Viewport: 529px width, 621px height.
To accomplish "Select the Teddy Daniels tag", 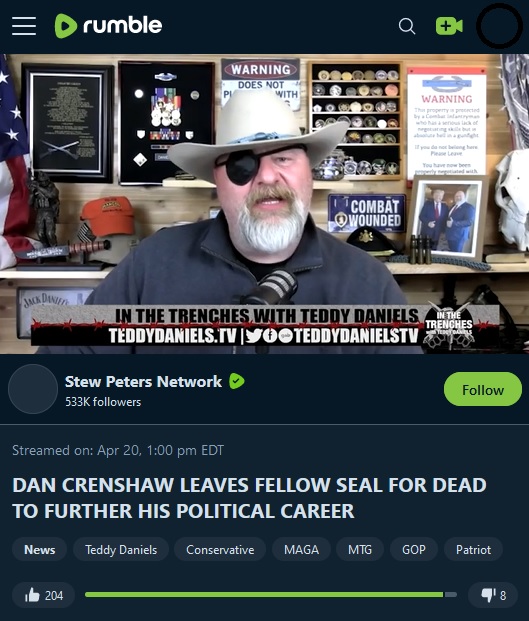I will pyautogui.click(x=121, y=549).
